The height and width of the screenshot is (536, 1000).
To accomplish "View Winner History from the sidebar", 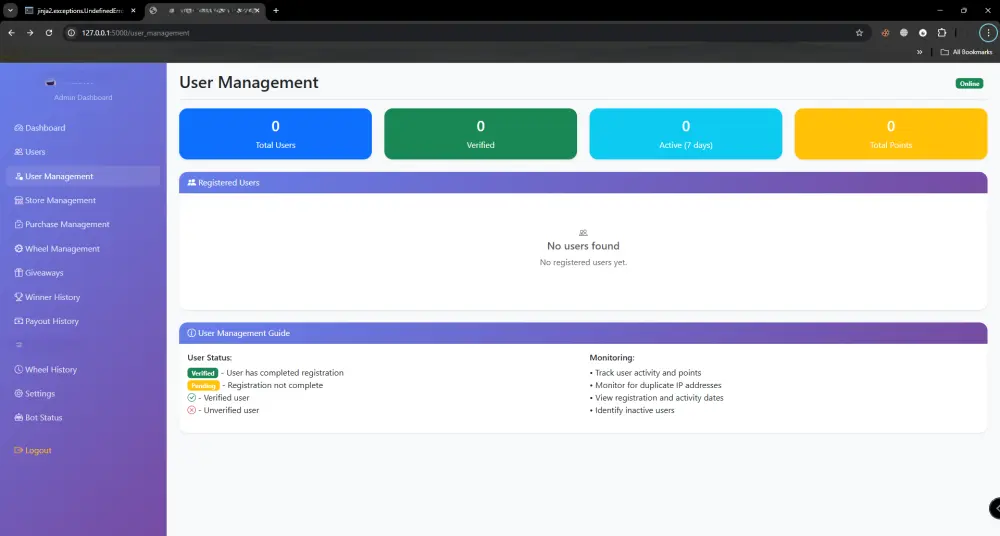I will point(47,297).
